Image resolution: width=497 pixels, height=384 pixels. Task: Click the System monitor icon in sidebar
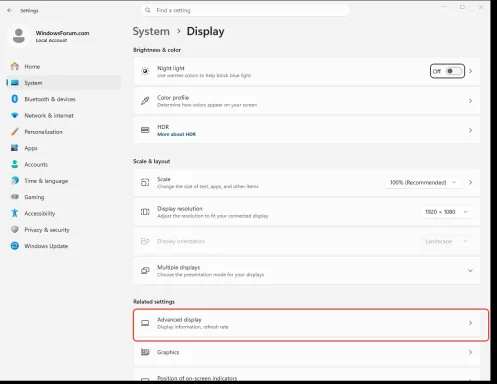[15, 83]
